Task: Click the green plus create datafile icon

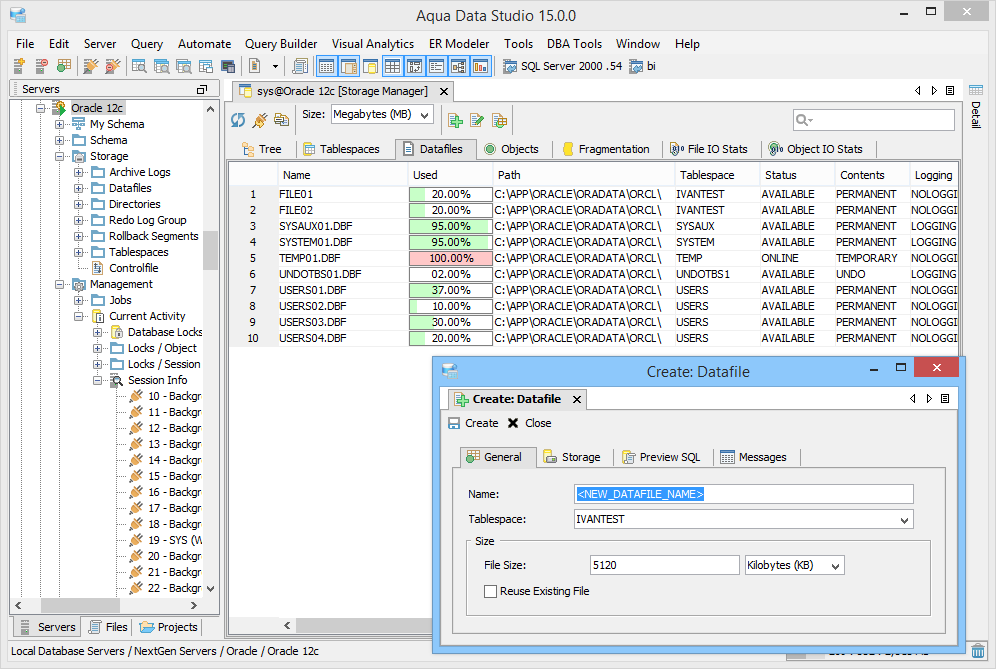Action: (x=455, y=120)
